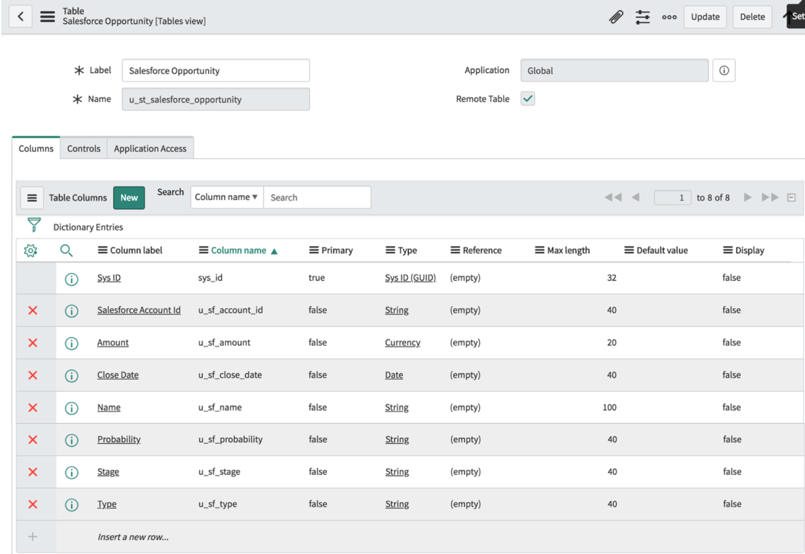
Task: Open the Amount column label link
Action: point(113,342)
